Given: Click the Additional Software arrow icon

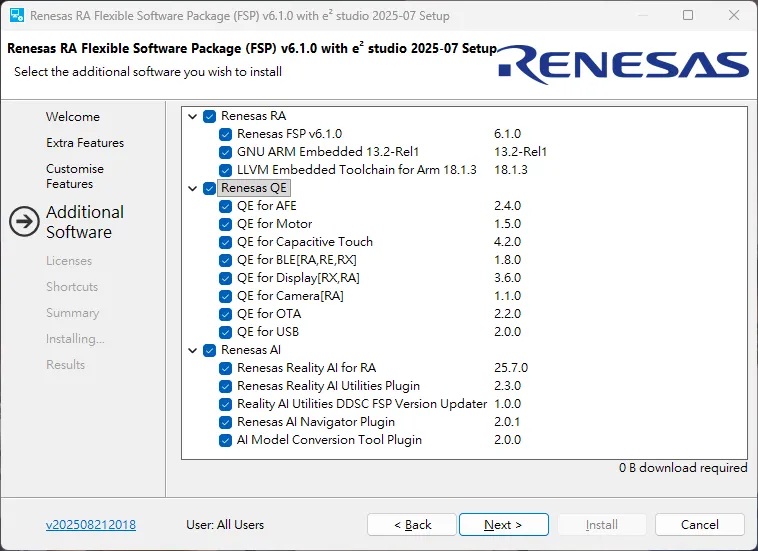Looking at the screenshot, I should tap(24, 222).
